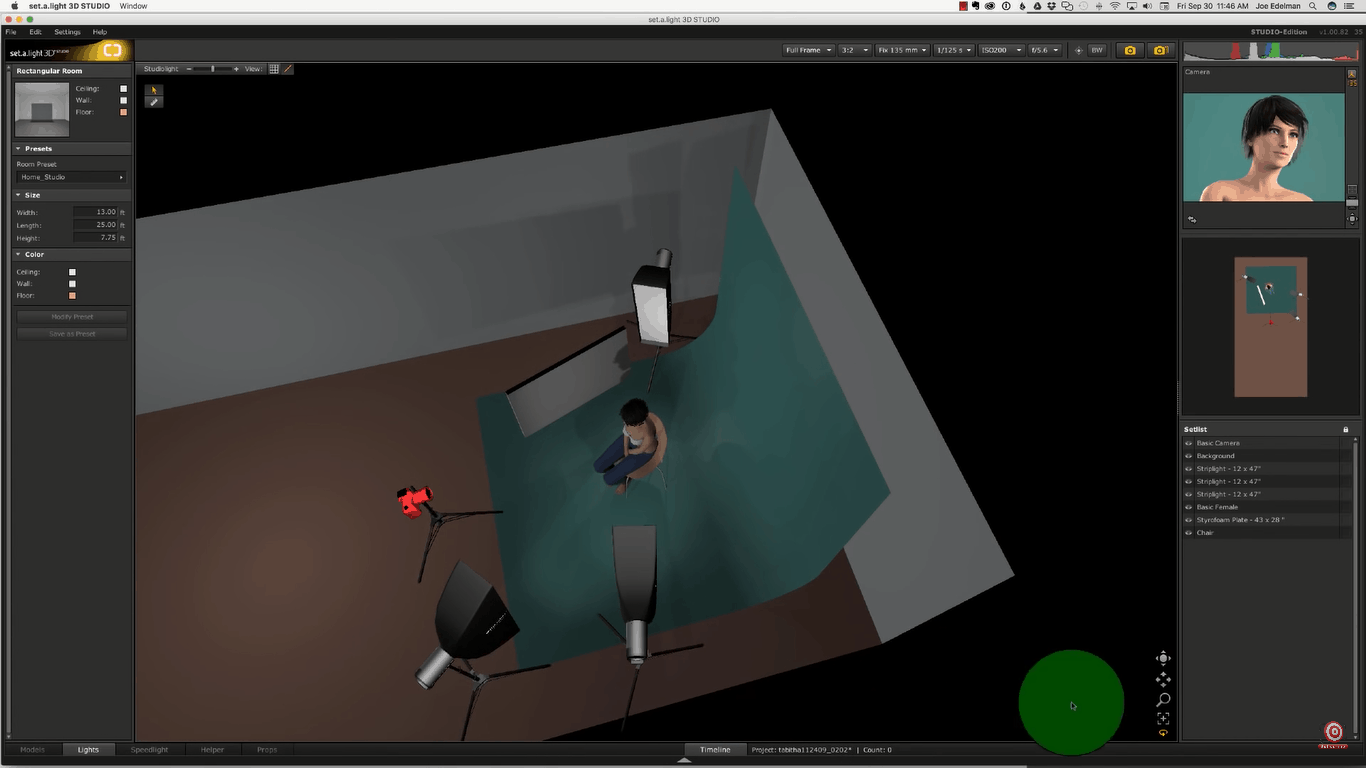Hide the Styrofoam Plate in Setlist
Viewport: 1366px width, 768px height.
tap(1189, 520)
